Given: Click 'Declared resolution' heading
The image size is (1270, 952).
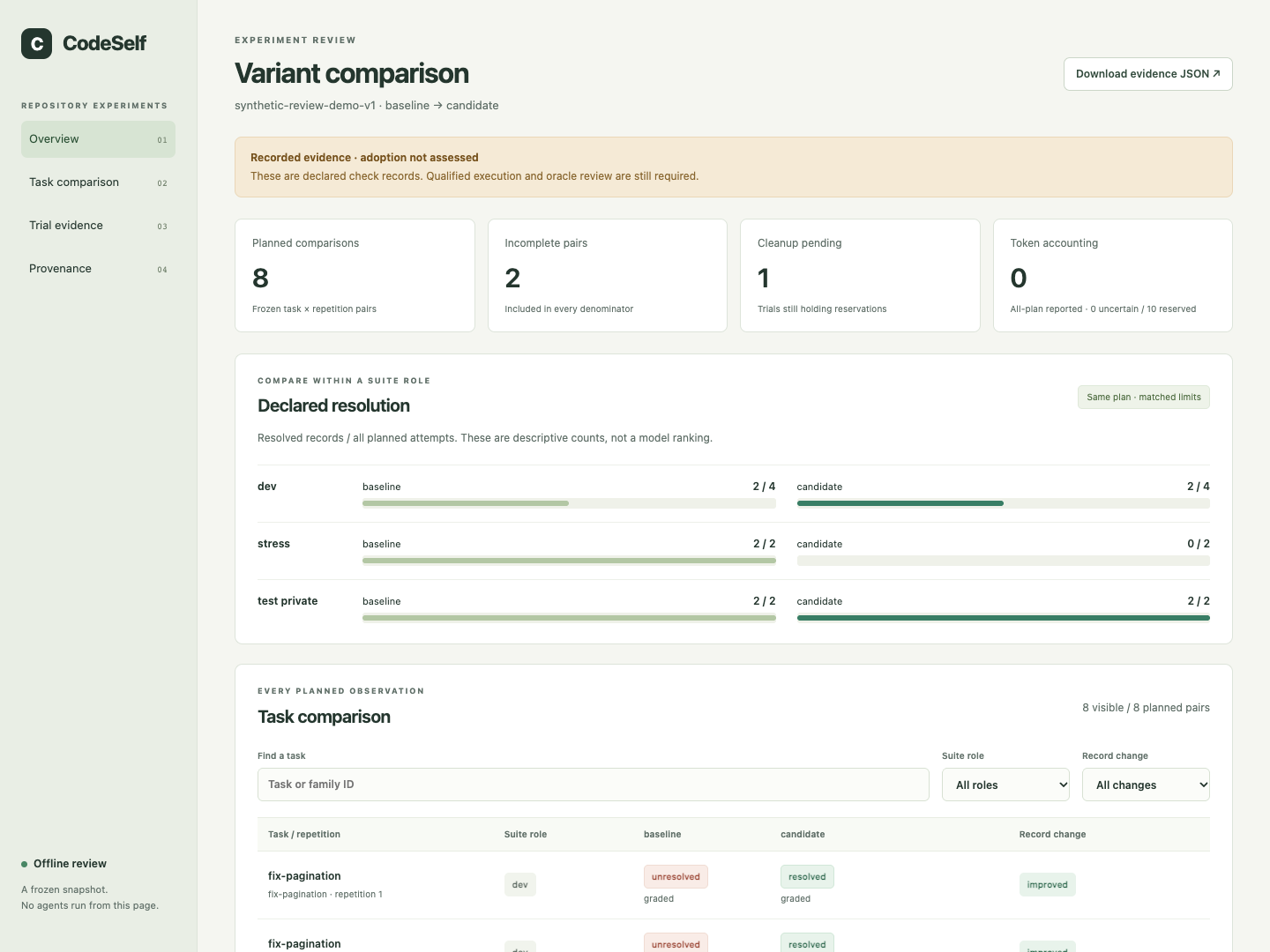Looking at the screenshot, I should point(333,405).
